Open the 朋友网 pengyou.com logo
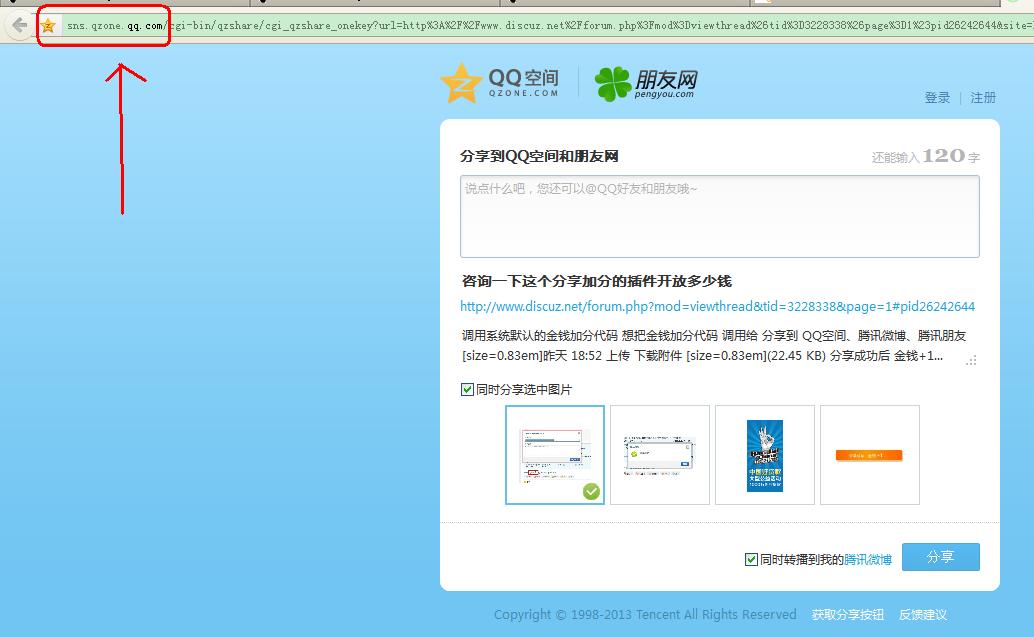Viewport: 1034px width, 637px height. [x=646, y=84]
